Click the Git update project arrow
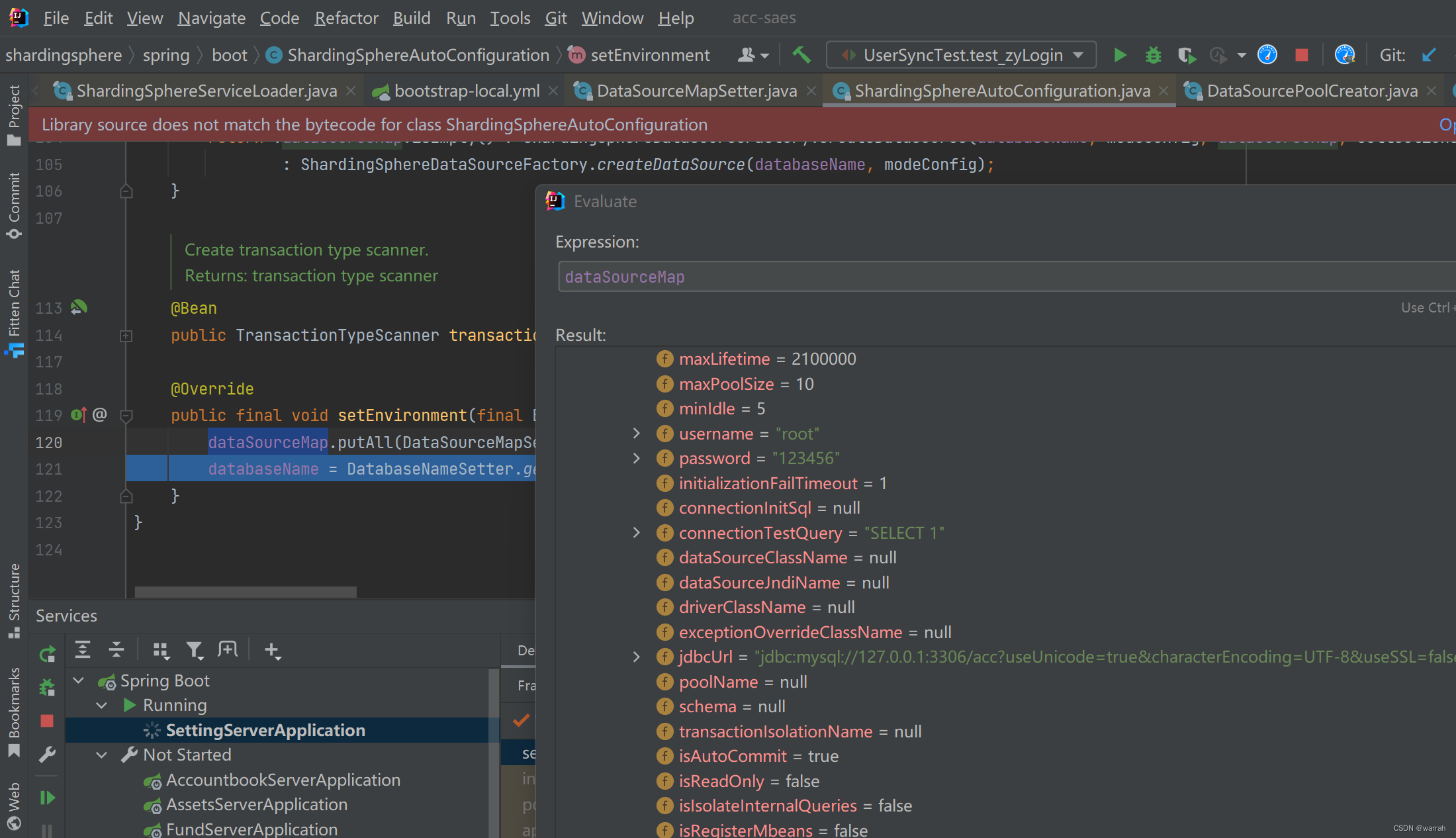The width and height of the screenshot is (1456, 838). coord(1429,55)
